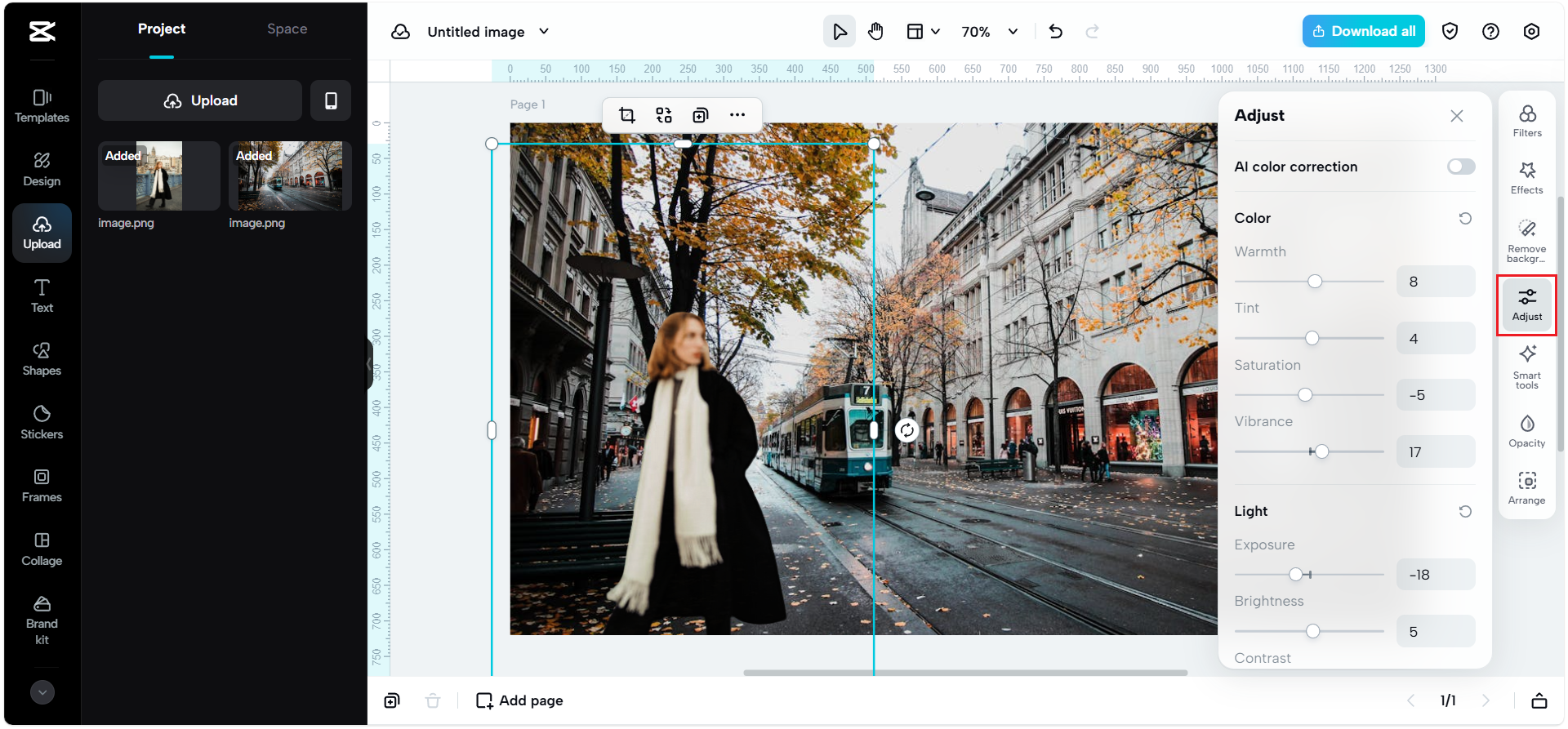Viewport: 1568px width, 729px height.
Task: Open Smart tools
Action: [1526, 366]
